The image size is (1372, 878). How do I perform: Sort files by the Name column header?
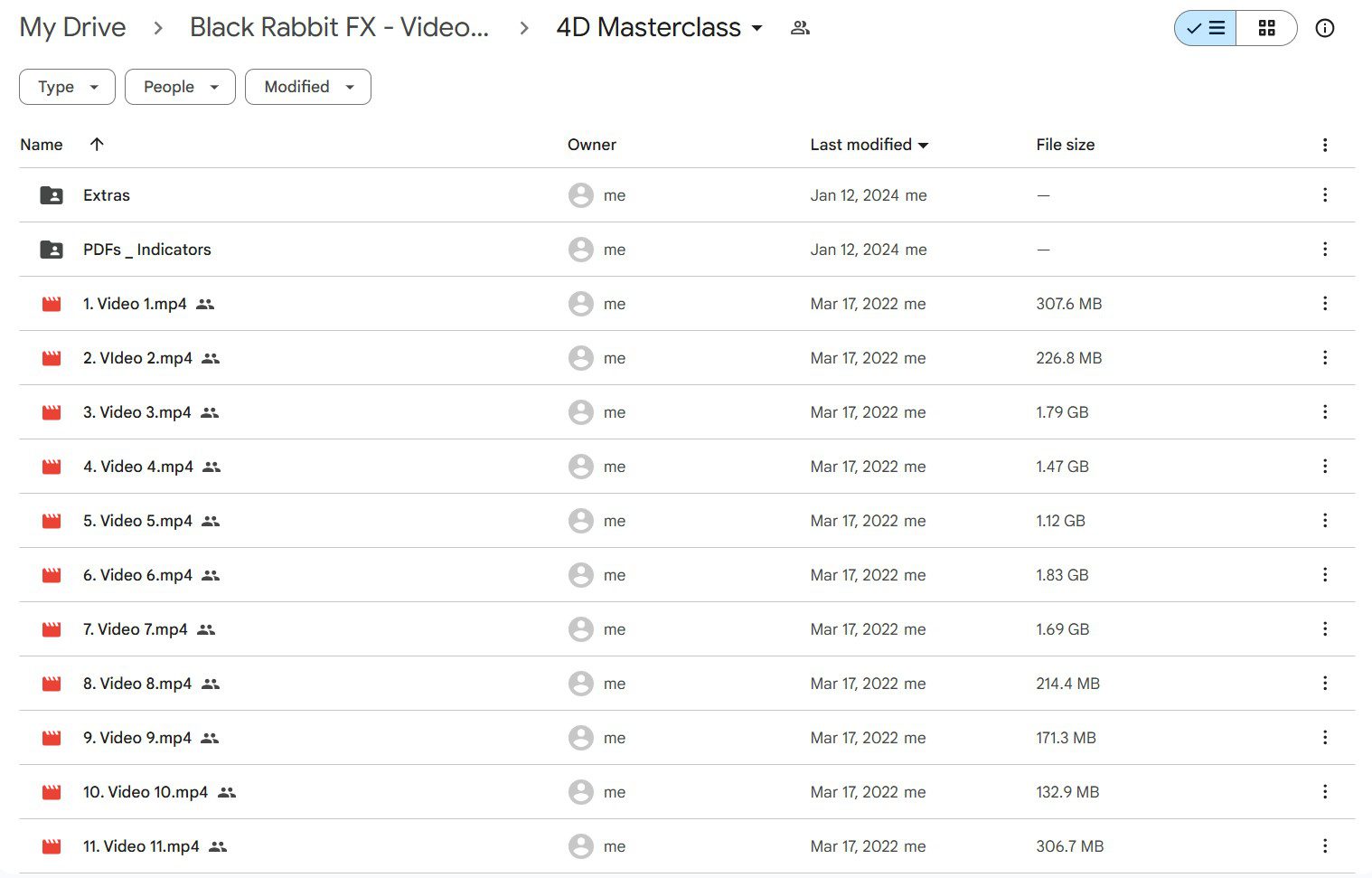click(x=42, y=145)
